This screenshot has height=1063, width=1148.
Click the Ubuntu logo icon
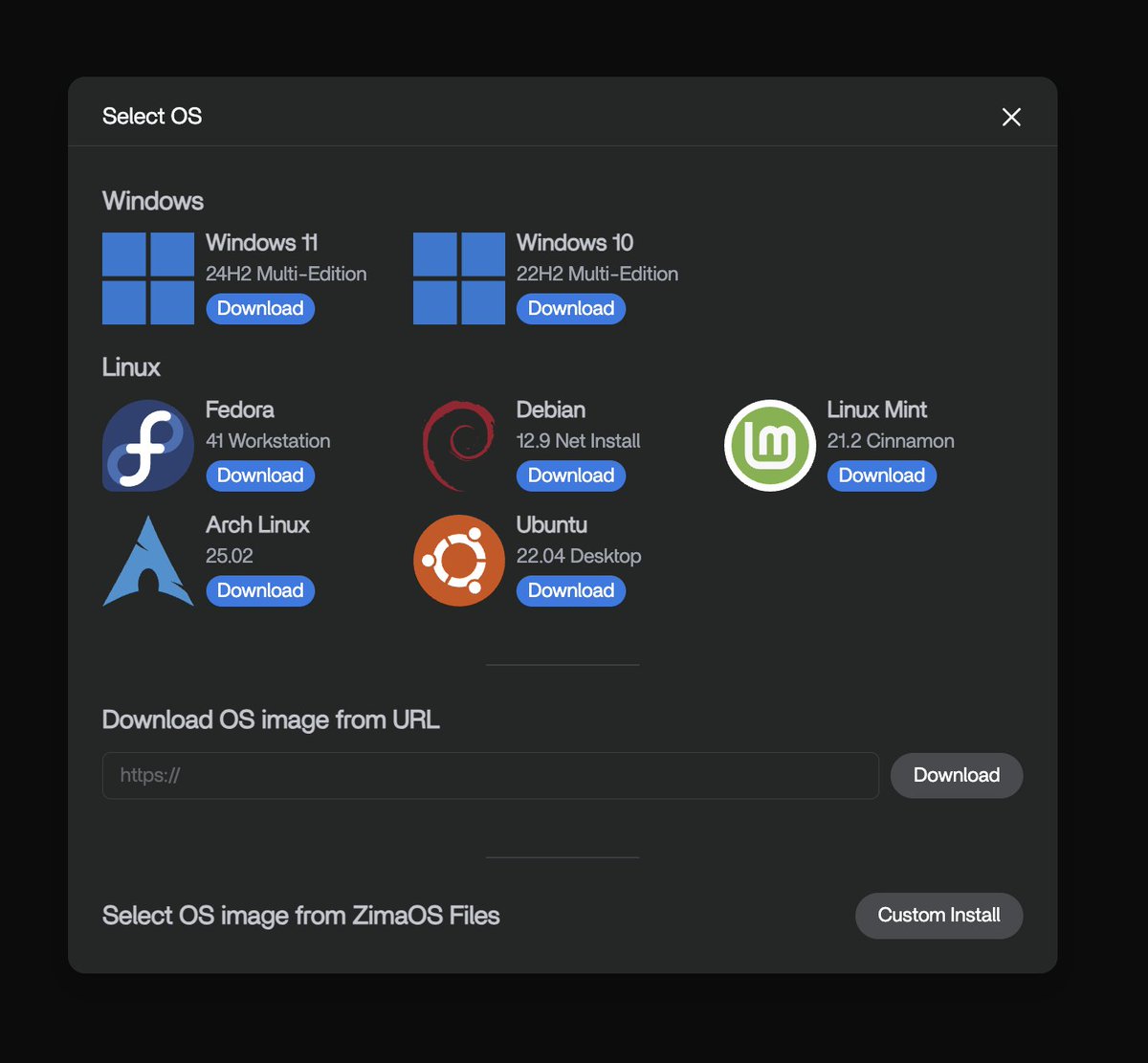click(x=459, y=561)
